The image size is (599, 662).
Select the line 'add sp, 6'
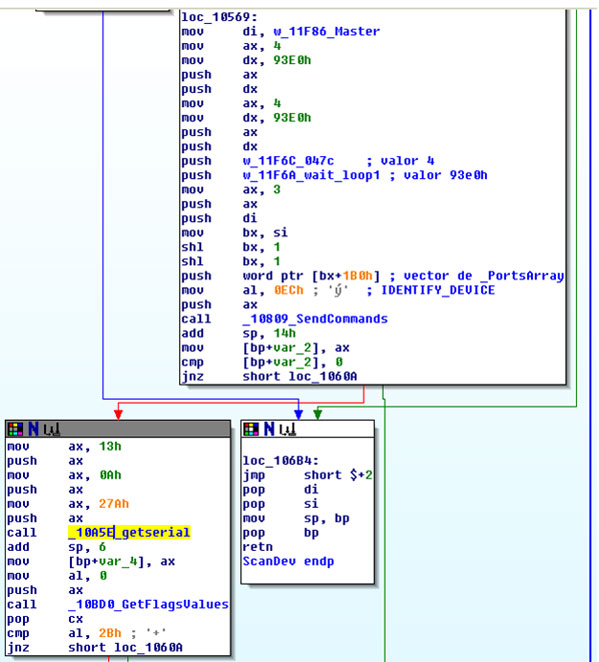point(57,547)
